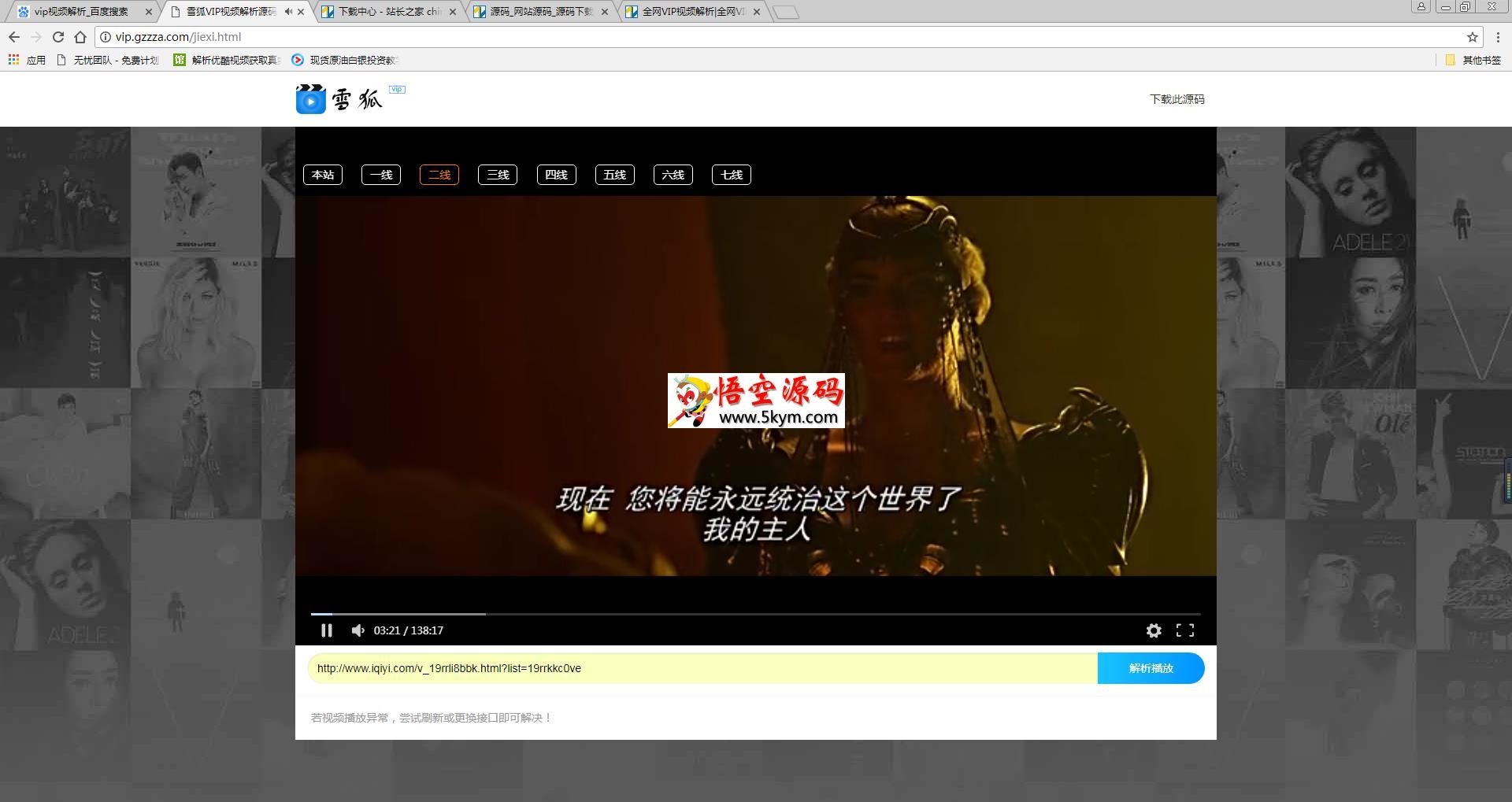This screenshot has height=802, width=1512.
Task: Select the highlighted 二线 source
Action: tap(439, 175)
